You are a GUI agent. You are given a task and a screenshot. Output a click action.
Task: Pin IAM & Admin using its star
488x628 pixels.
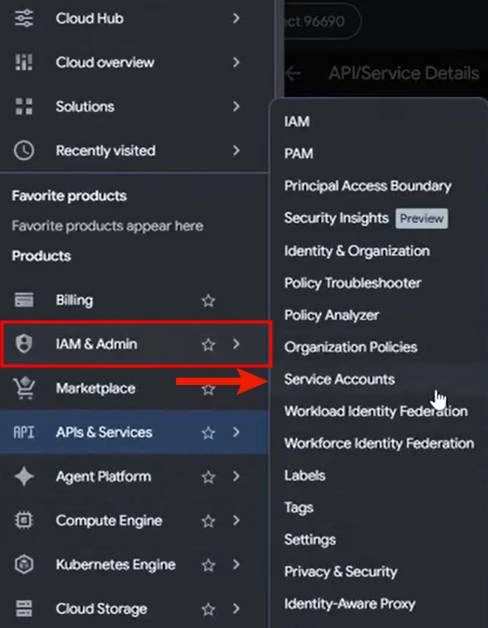coord(208,344)
